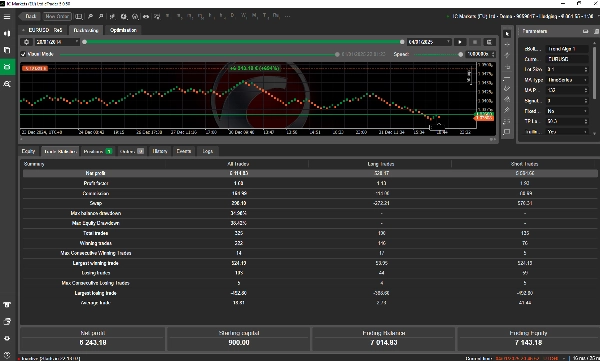This screenshot has width=600, height=361.
Task: Select the crosshair tool in drawing toolbar
Action: click(x=507, y=44)
